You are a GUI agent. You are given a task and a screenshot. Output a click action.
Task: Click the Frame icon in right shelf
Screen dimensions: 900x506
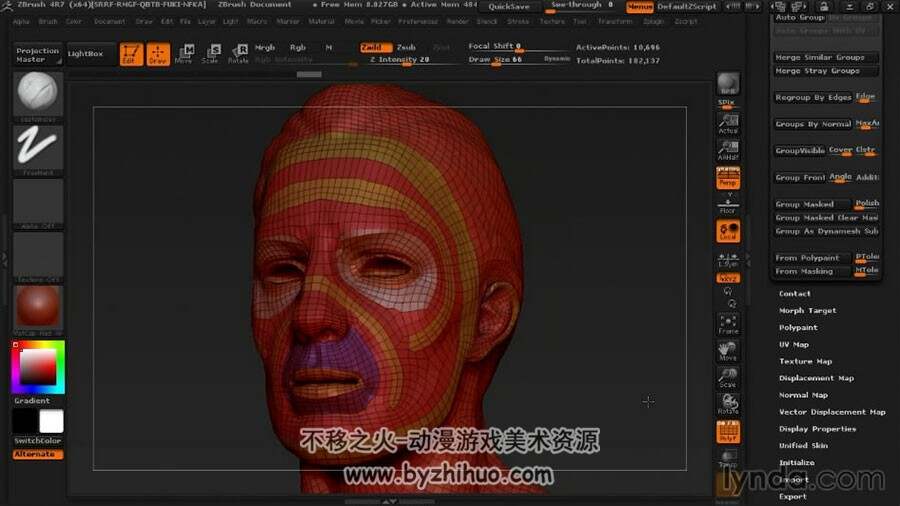click(728, 324)
